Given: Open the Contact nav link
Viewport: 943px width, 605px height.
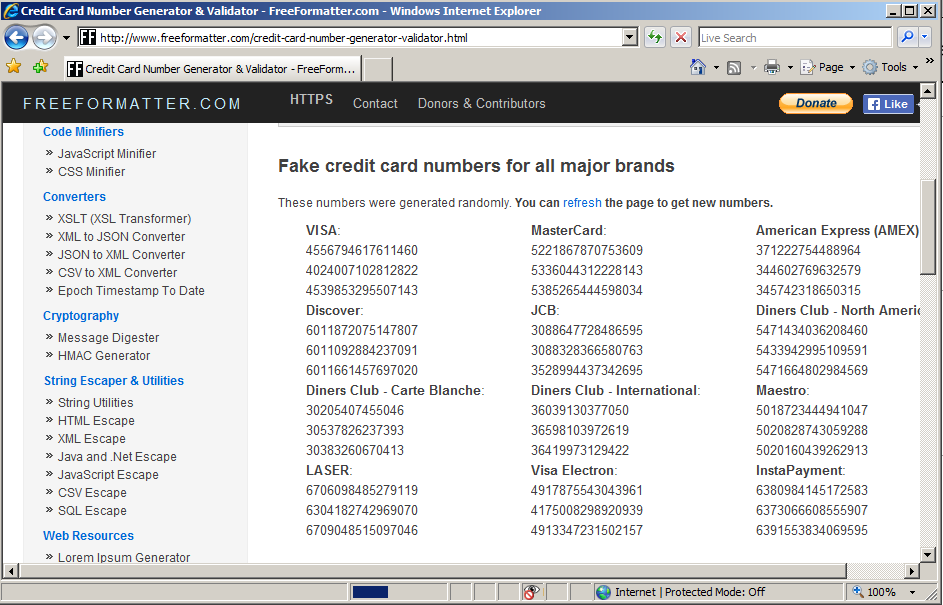Looking at the screenshot, I should 375,103.
